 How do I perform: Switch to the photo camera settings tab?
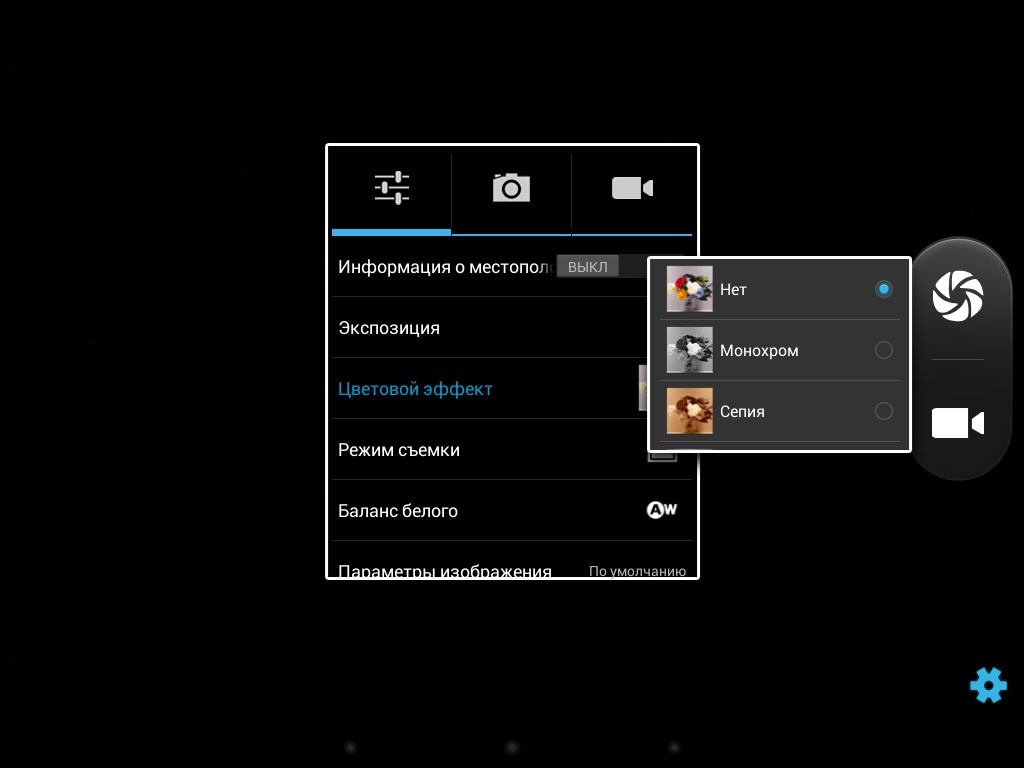[511, 188]
